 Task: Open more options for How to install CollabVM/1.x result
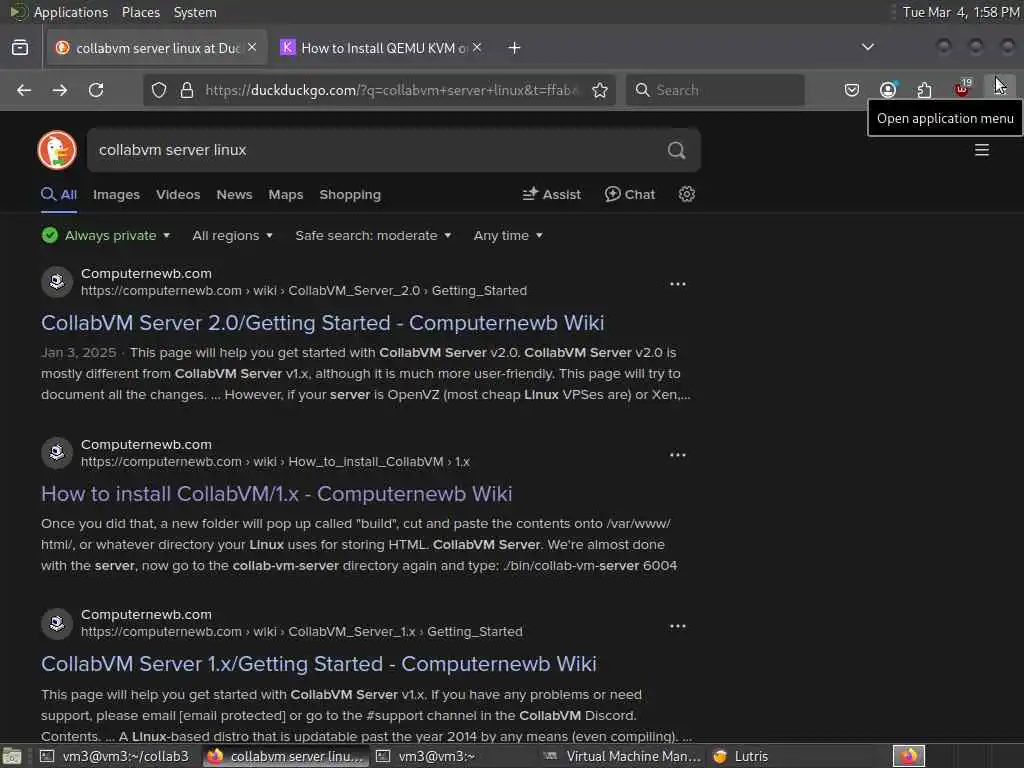click(678, 455)
